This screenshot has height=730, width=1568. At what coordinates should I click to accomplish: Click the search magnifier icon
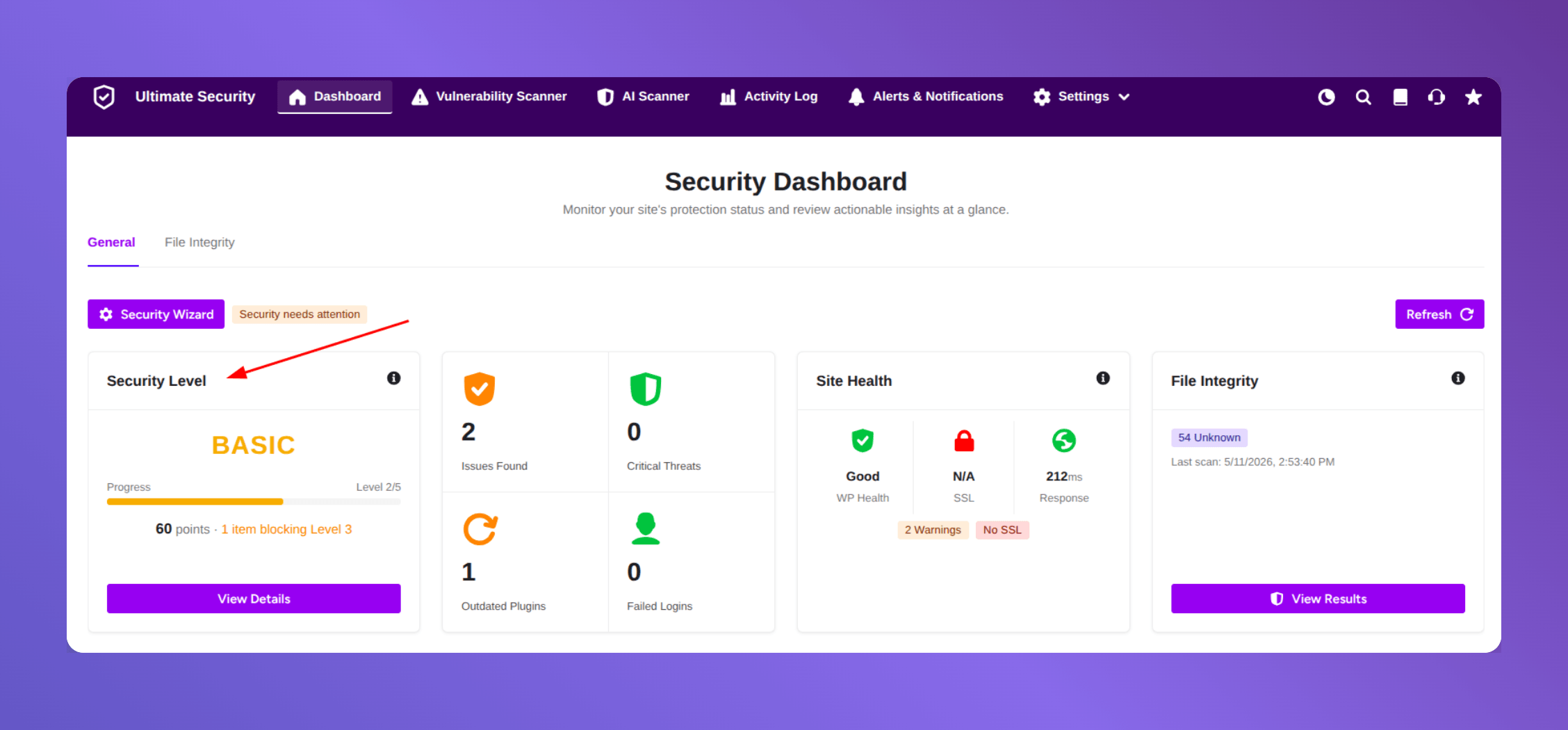(x=1364, y=97)
